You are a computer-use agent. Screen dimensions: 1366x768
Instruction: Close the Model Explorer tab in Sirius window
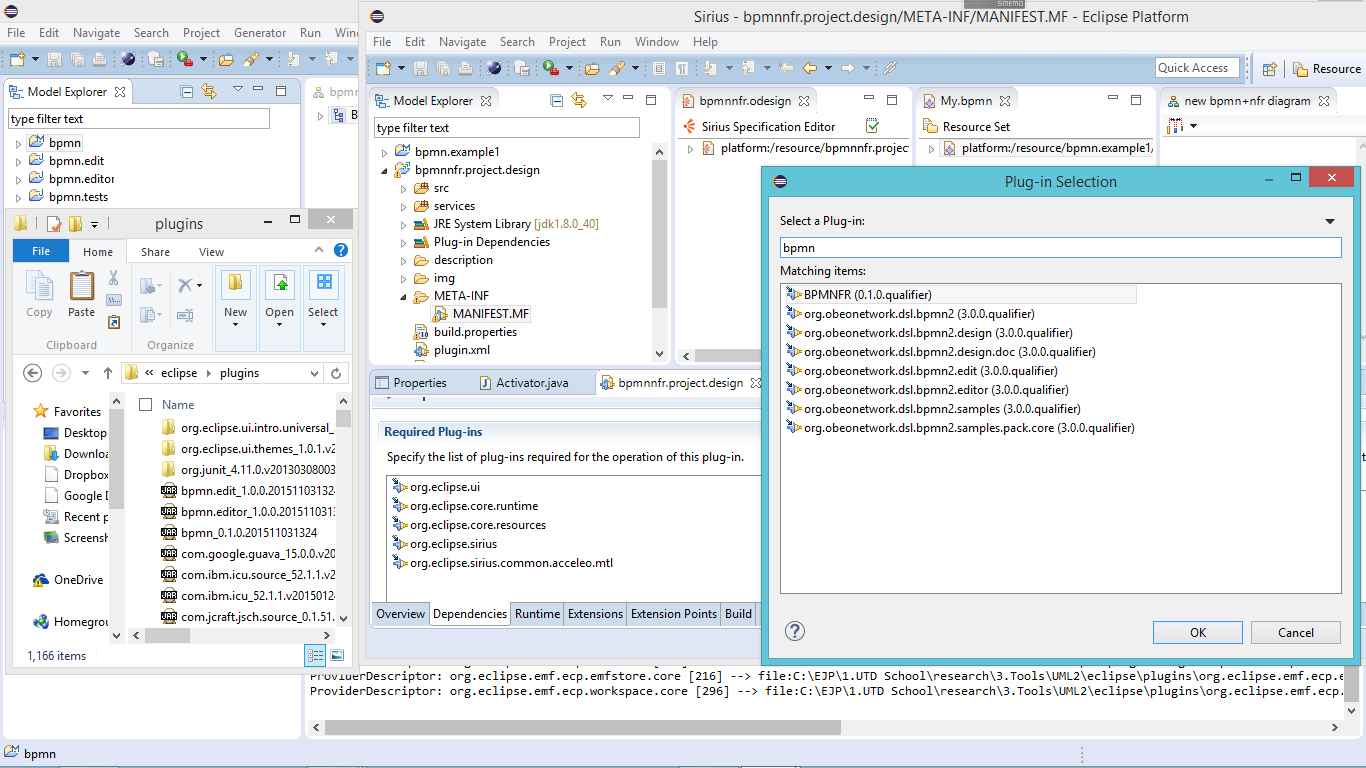(x=486, y=101)
